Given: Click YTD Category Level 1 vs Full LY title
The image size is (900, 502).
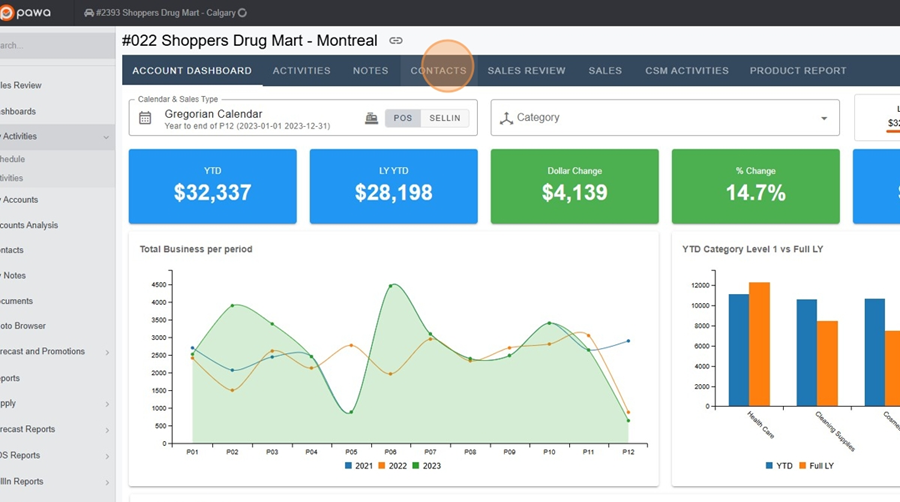Looking at the screenshot, I should (752, 249).
